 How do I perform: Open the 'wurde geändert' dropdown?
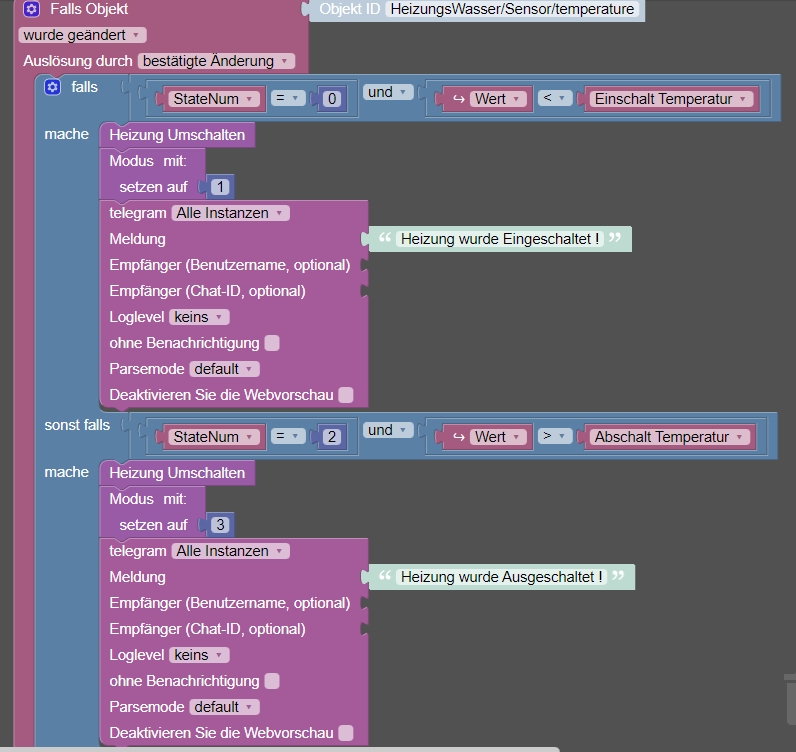[x=83, y=35]
